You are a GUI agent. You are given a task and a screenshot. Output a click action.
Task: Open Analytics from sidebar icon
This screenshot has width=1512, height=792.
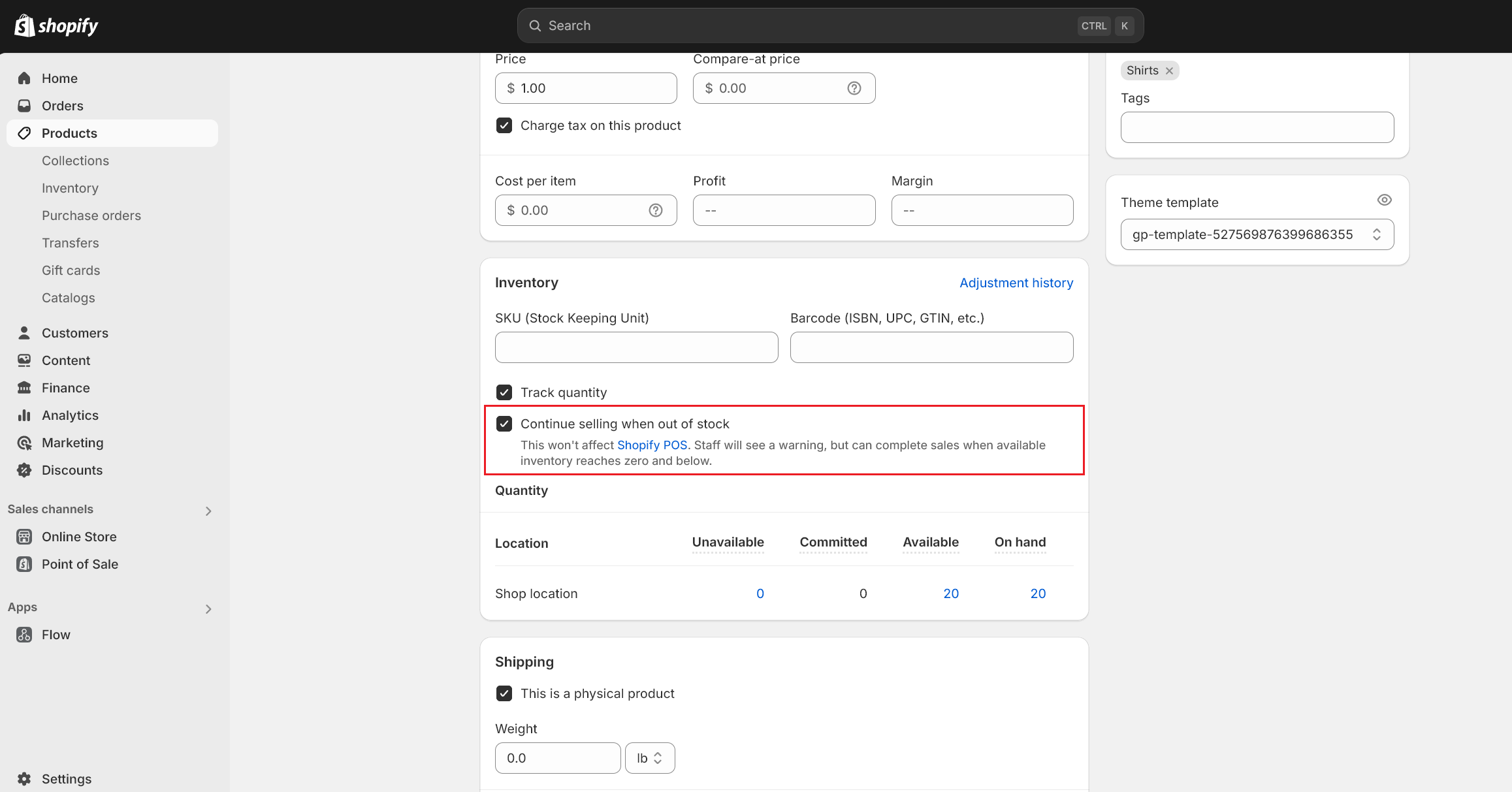click(x=24, y=415)
